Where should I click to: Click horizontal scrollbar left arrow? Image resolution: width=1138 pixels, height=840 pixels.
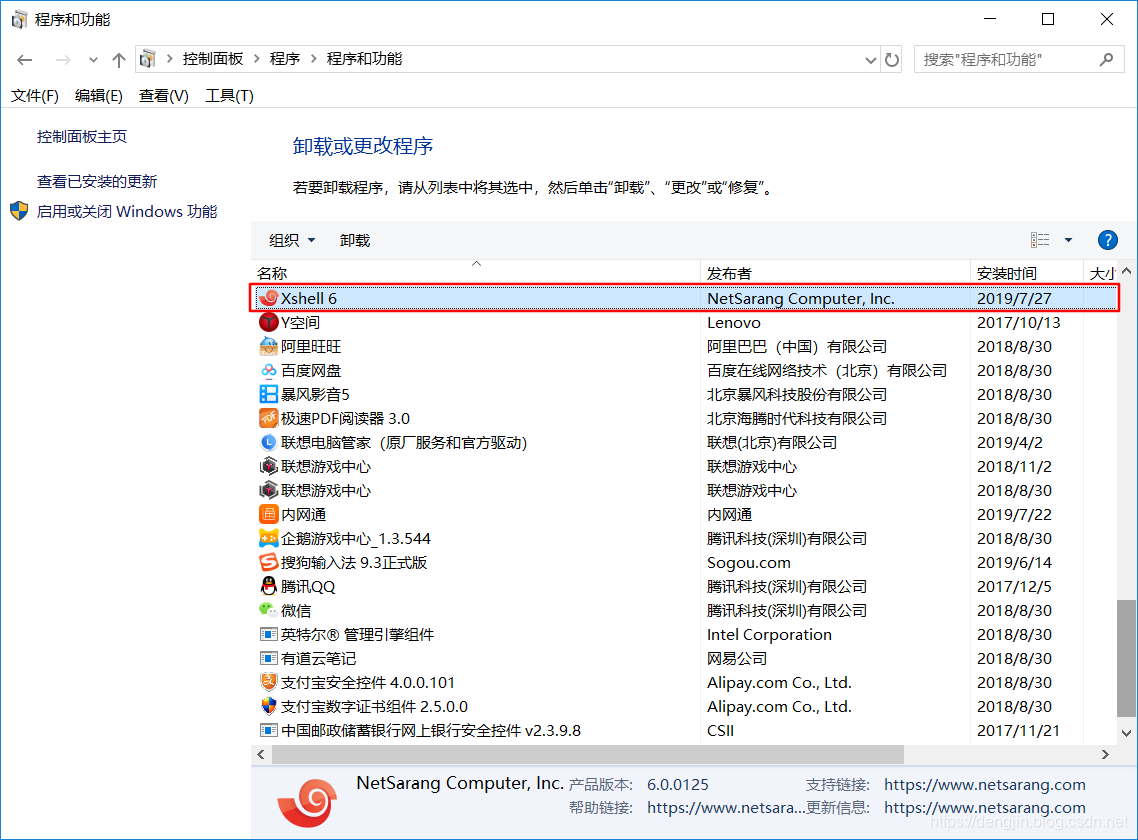click(261, 754)
